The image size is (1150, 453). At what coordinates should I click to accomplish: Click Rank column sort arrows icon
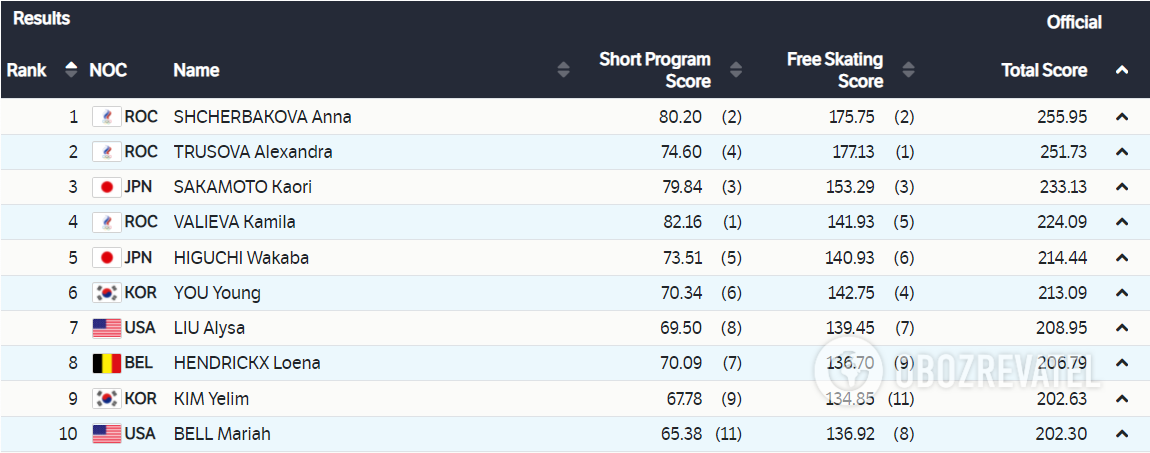71,70
